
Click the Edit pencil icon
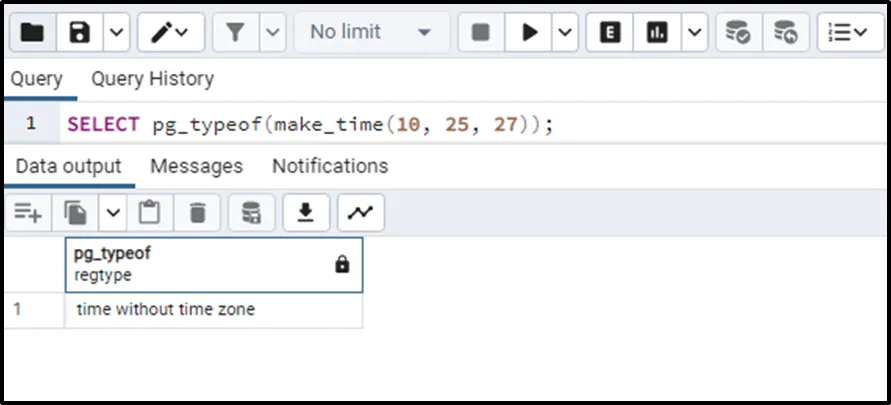tap(162, 33)
